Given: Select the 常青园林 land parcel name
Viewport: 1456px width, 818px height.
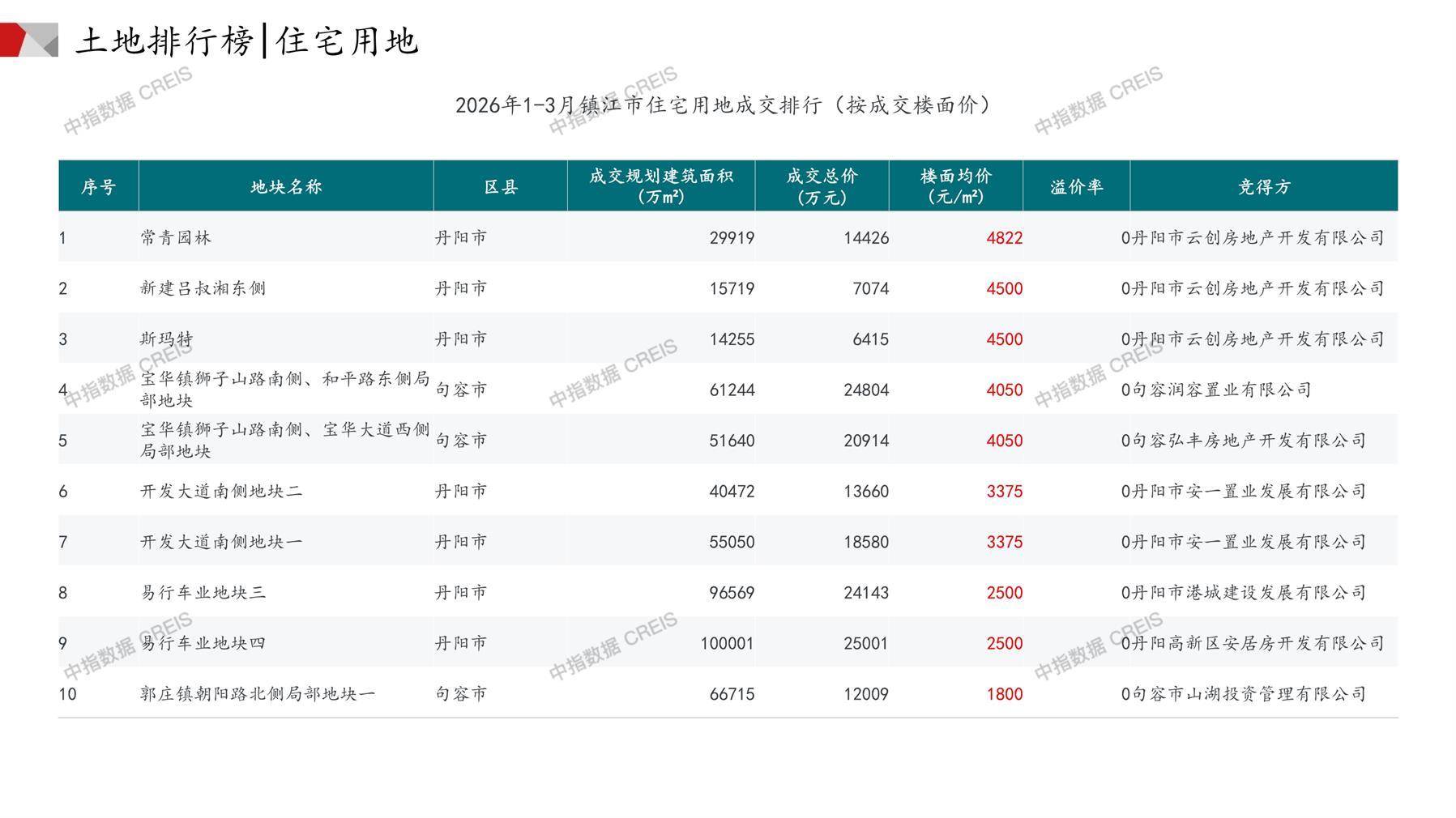Looking at the screenshot, I should pyautogui.click(x=176, y=238).
